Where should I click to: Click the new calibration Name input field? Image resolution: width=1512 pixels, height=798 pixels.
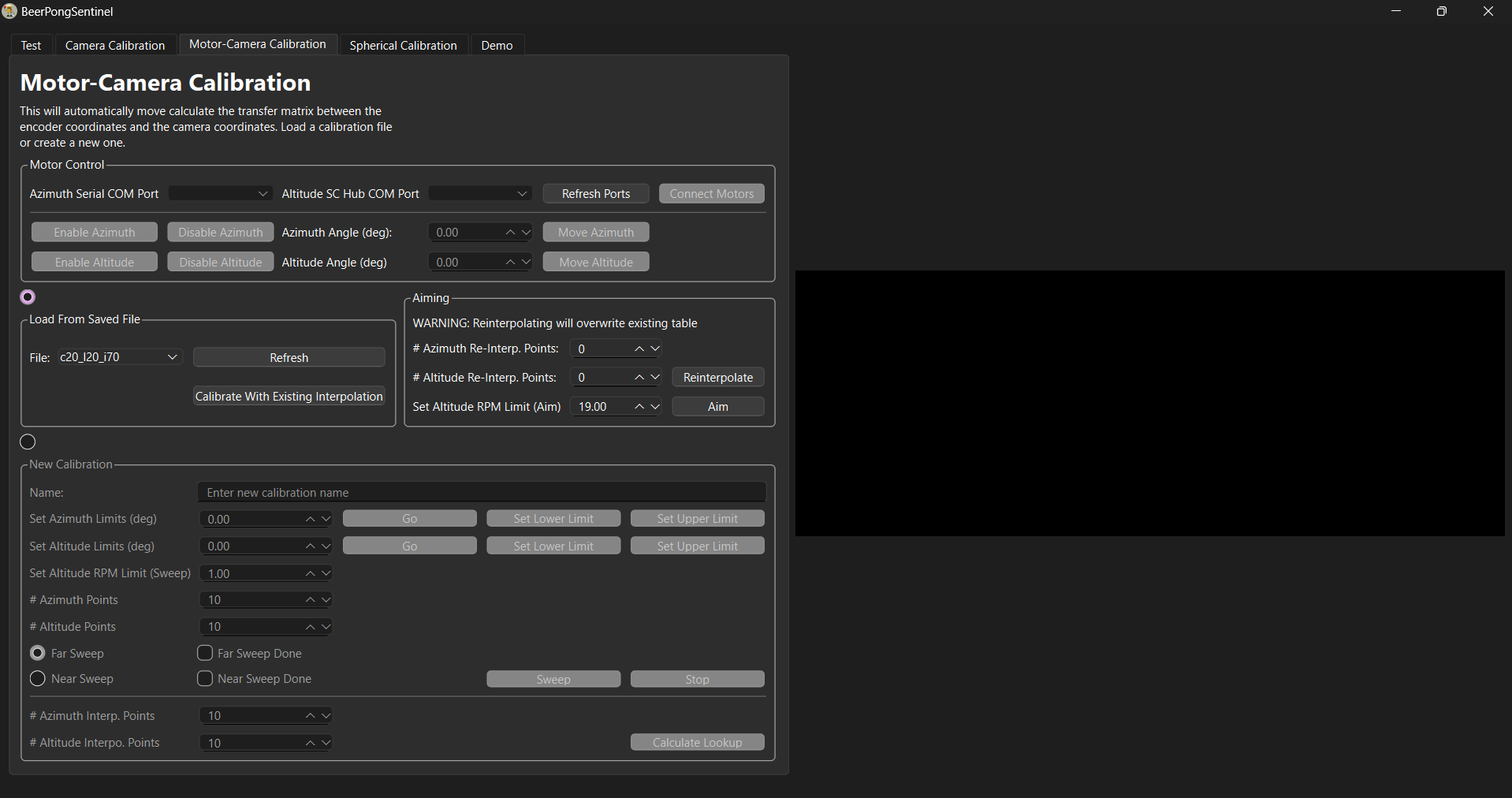coord(482,493)
